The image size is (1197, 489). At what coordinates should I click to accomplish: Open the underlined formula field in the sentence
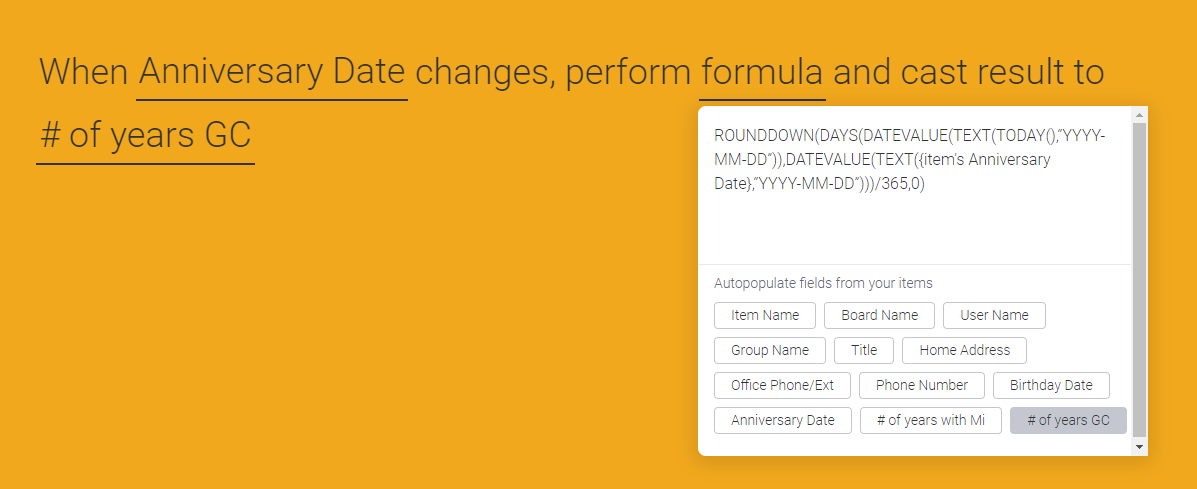click(762, 73)
